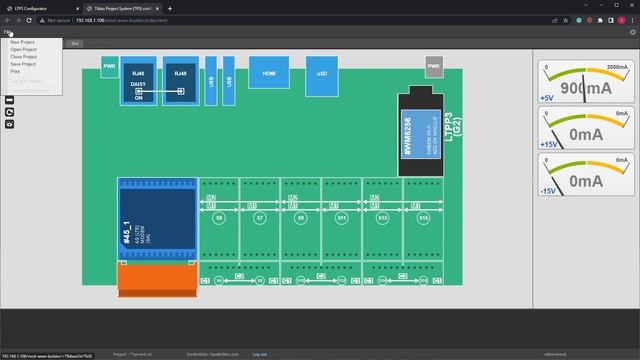Click the minus tool icon in left sidebar
Viewport: 640px width, 360px height.
tap(9, 100)
